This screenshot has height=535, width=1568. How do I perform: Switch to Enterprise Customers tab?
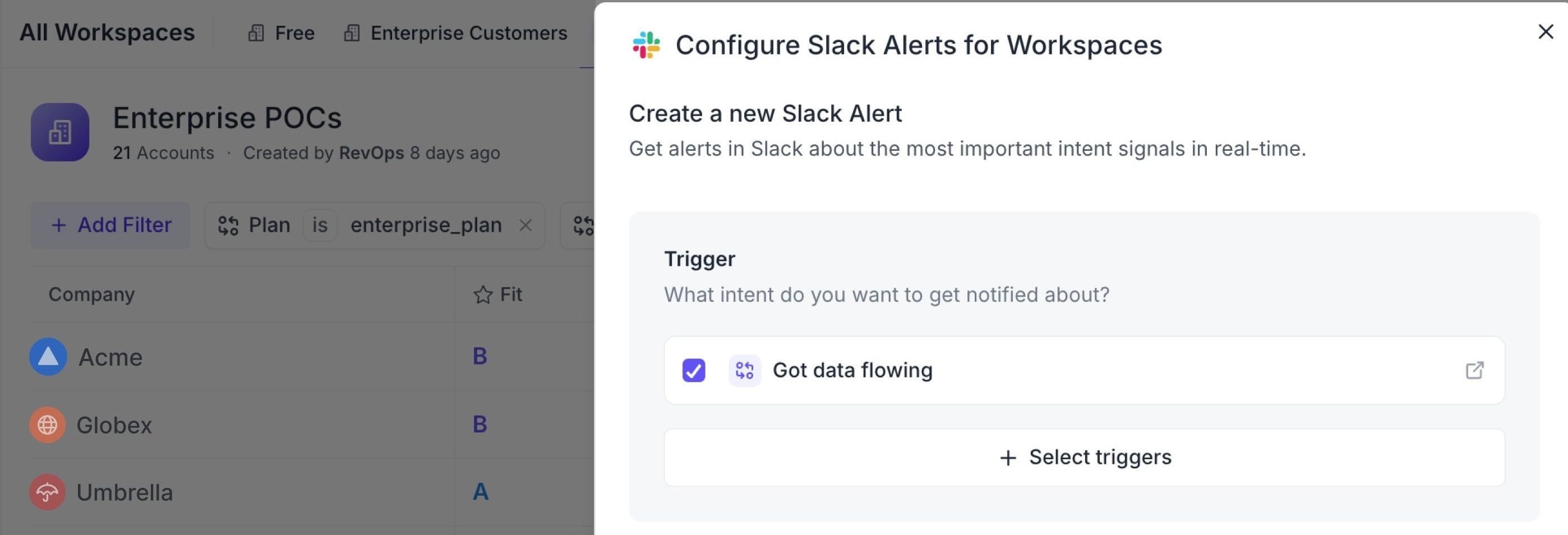455,33
